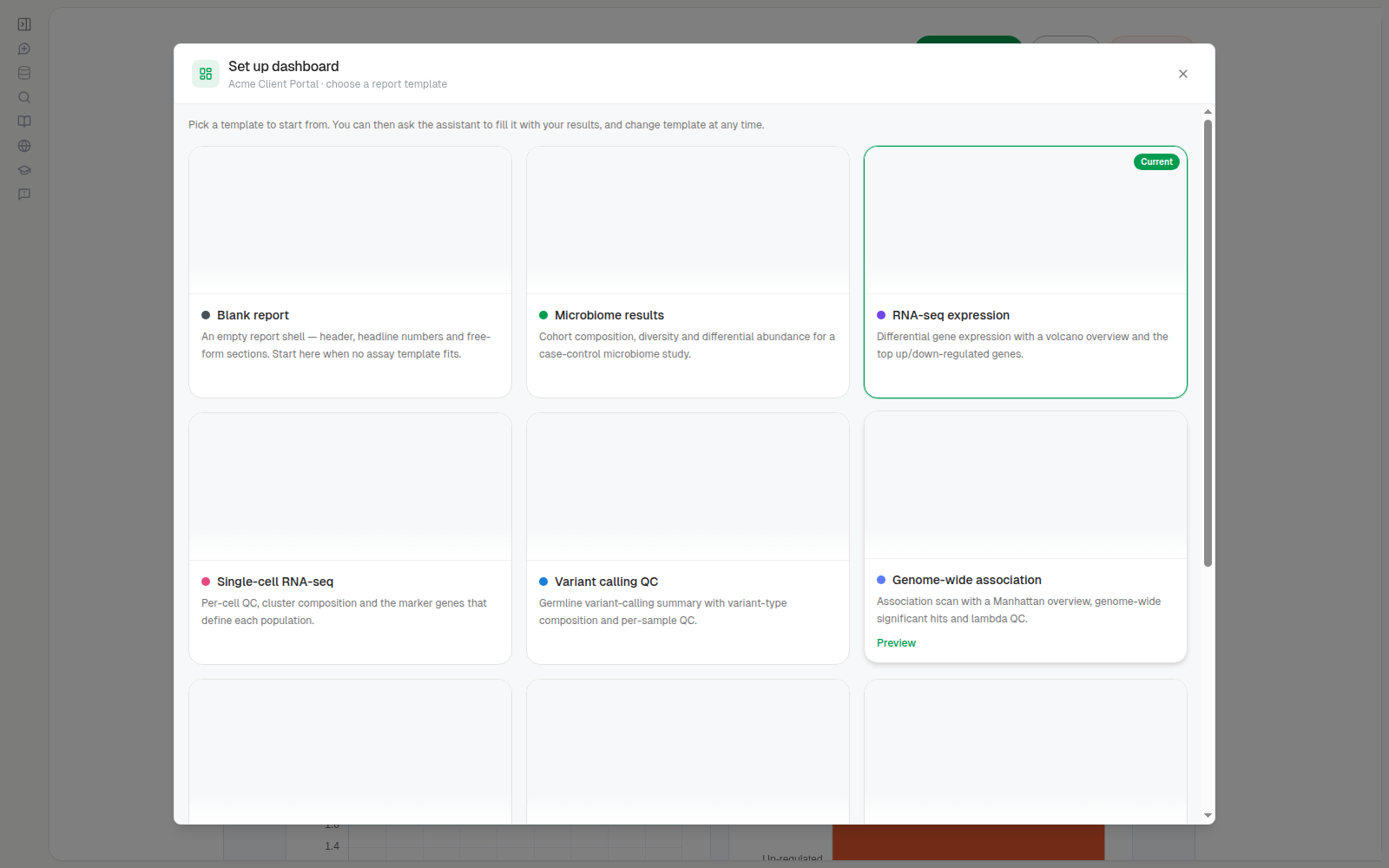Open the open-book library sidebar icon
This screenshot has width=1389, height=868.
tap(24, 122)
